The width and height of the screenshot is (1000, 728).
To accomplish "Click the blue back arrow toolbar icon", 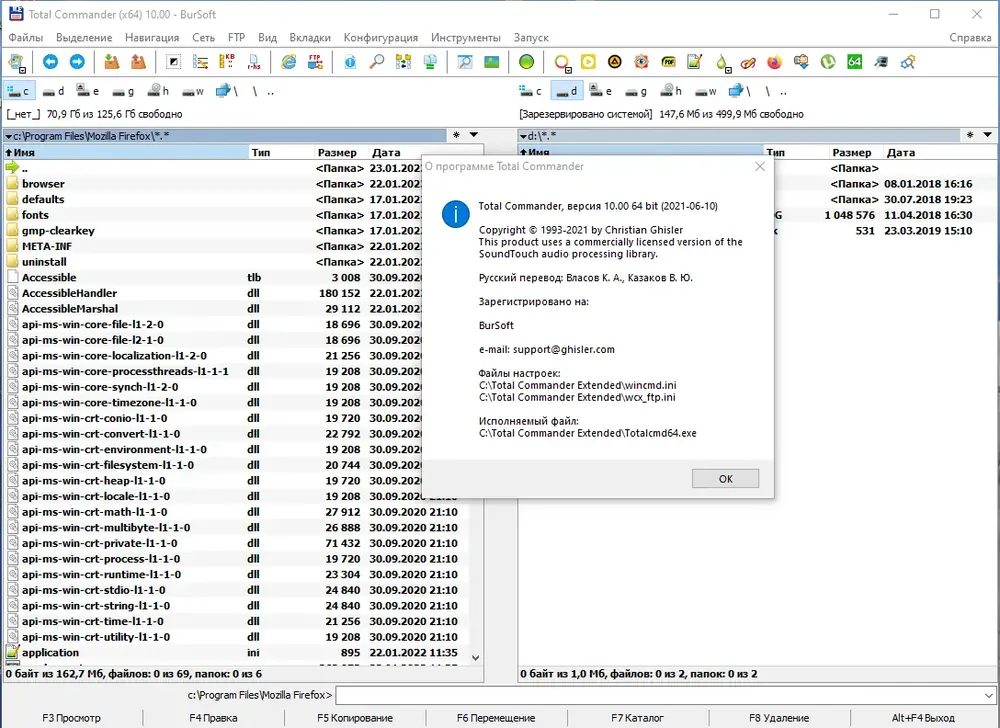I will [50, 62].
